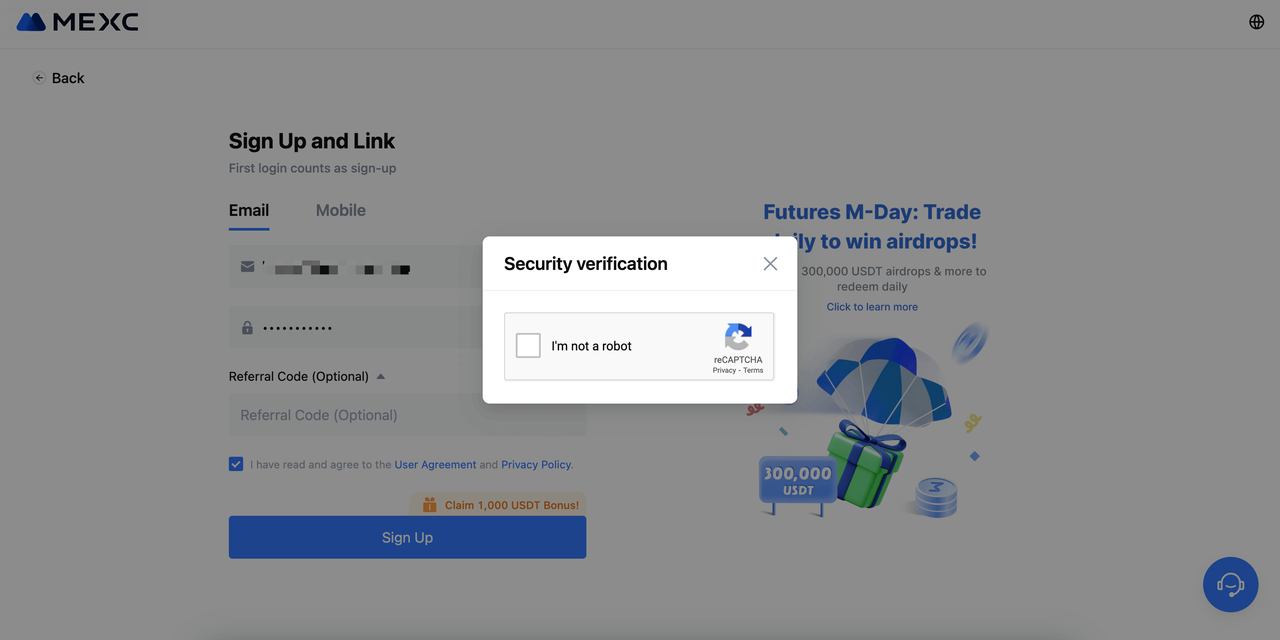The width and height of the screenshot is (1280, 640).
Task: Open the Privacy Policy link
Action: pos(536,465)
